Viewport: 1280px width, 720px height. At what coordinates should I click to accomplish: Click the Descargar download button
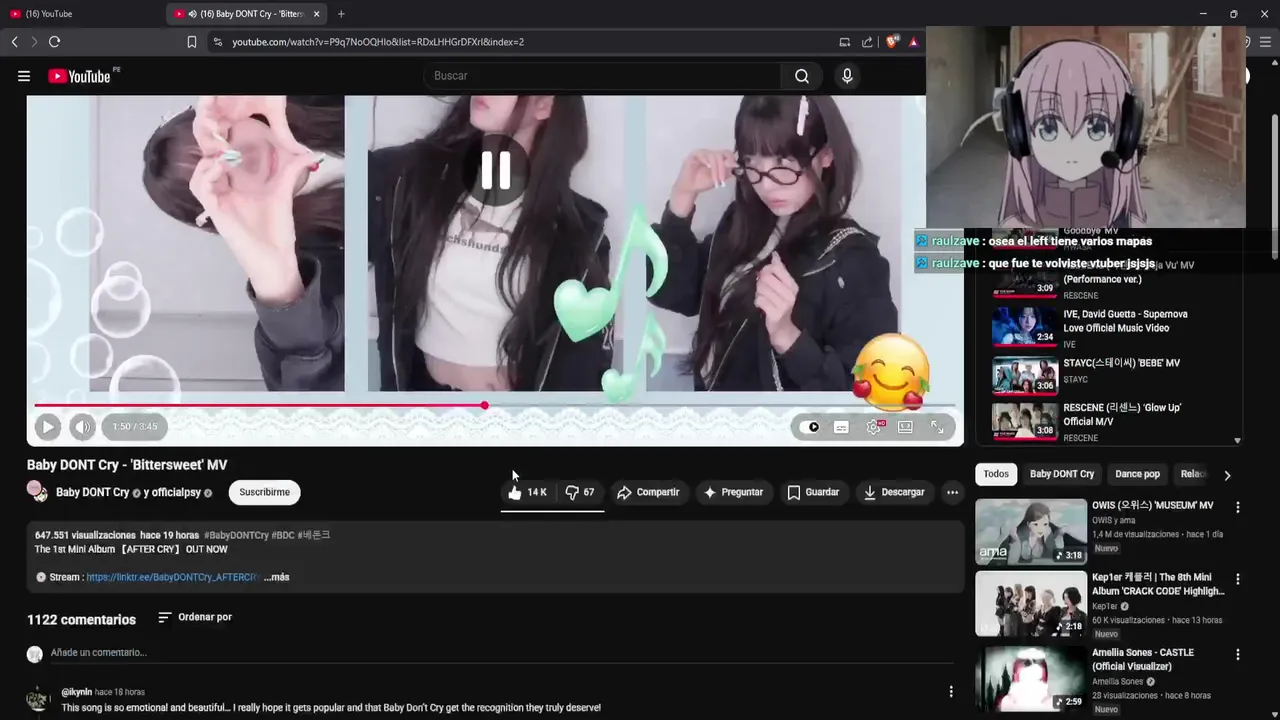(x=894, y=492)
